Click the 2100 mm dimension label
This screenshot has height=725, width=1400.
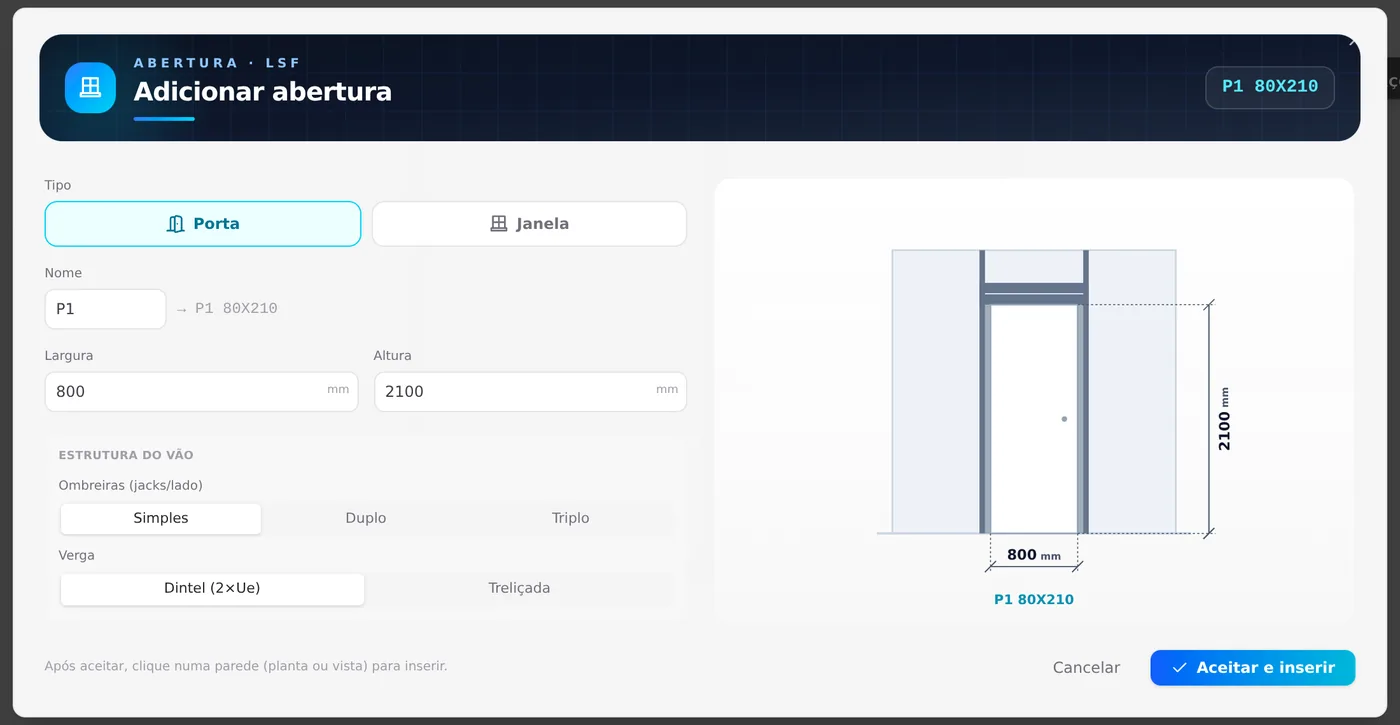pyautogui.click(x=1225, y=419)
